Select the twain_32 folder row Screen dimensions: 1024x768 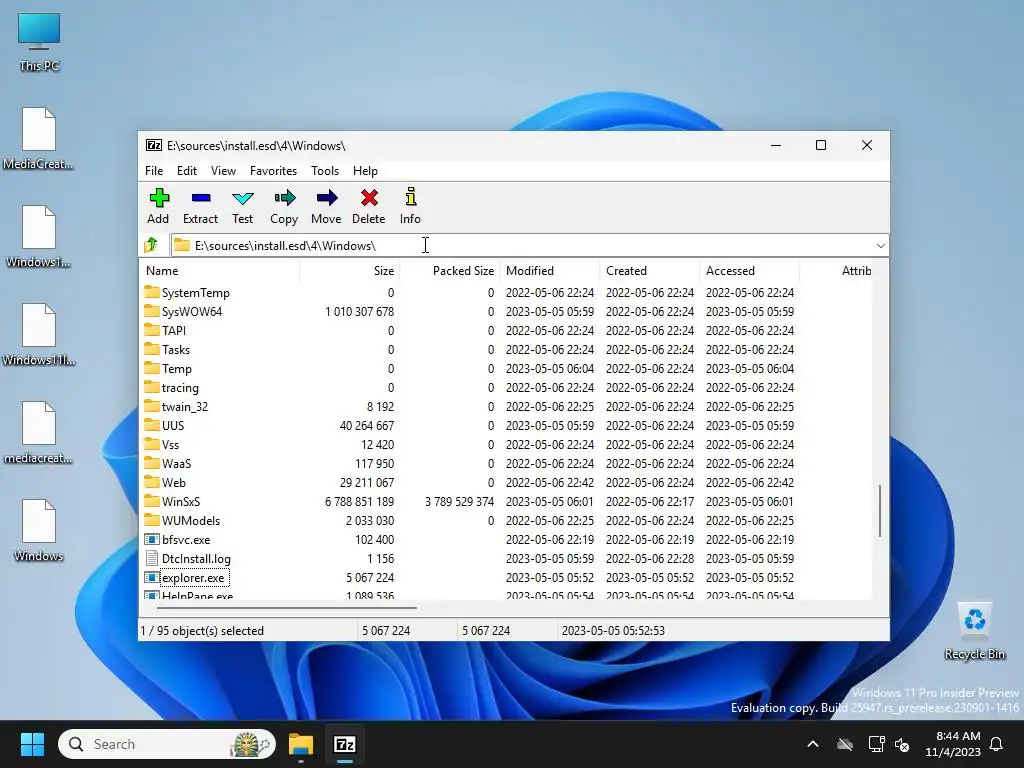[505, 406]
